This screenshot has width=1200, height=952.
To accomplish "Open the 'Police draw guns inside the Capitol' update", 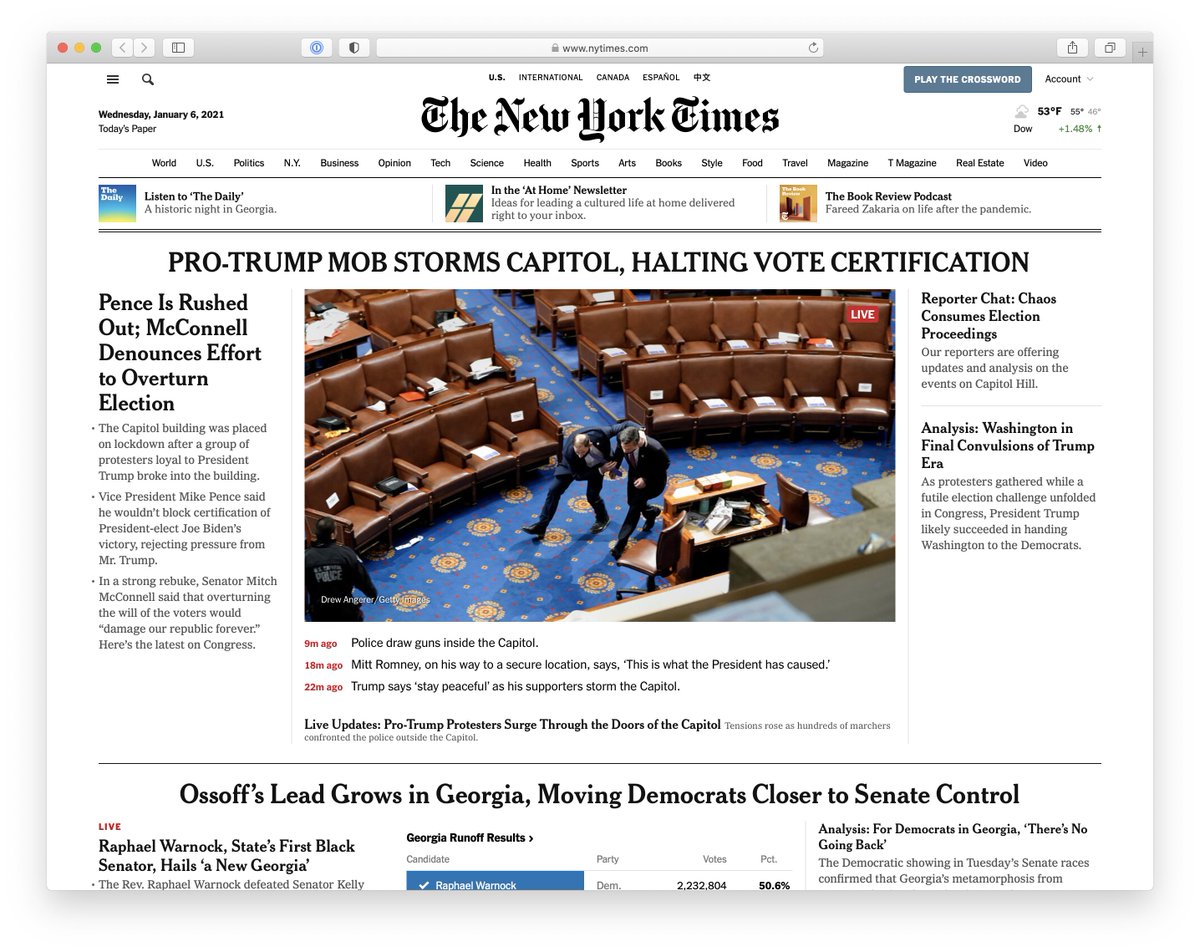I will coord(445,643).
